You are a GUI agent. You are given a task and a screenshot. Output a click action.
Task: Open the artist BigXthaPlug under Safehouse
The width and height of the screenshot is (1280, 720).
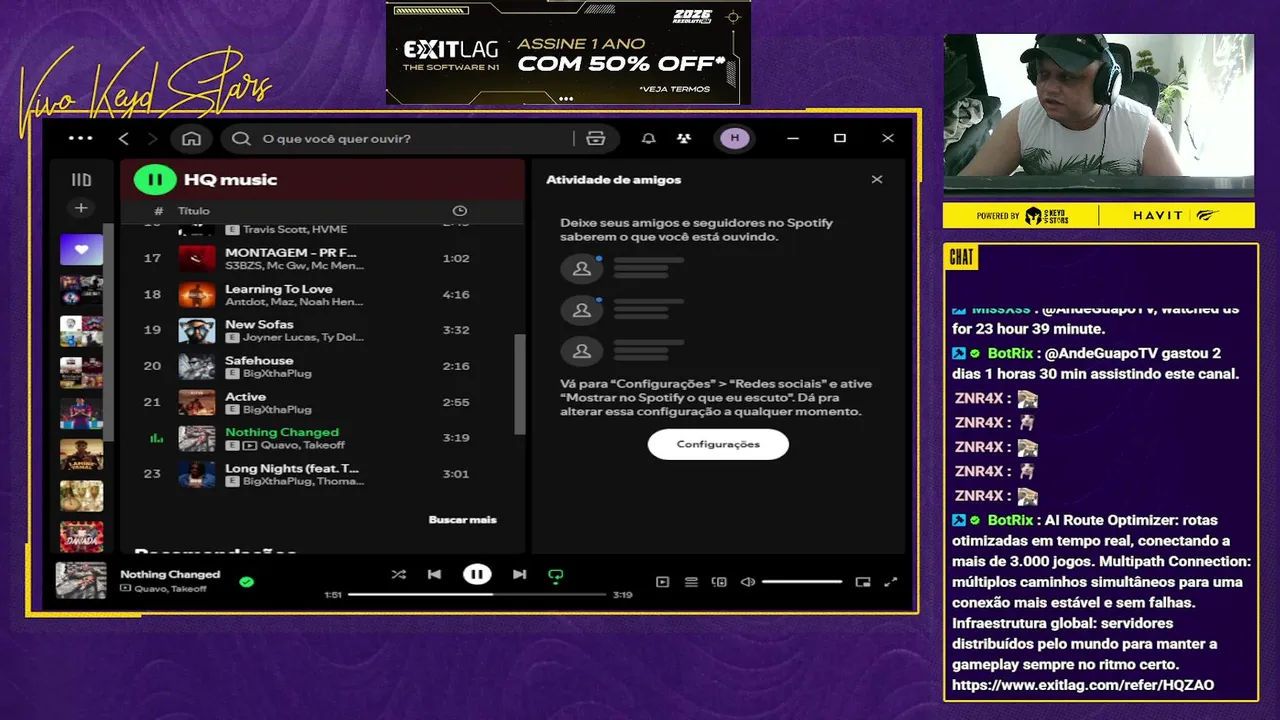point(277,373)
